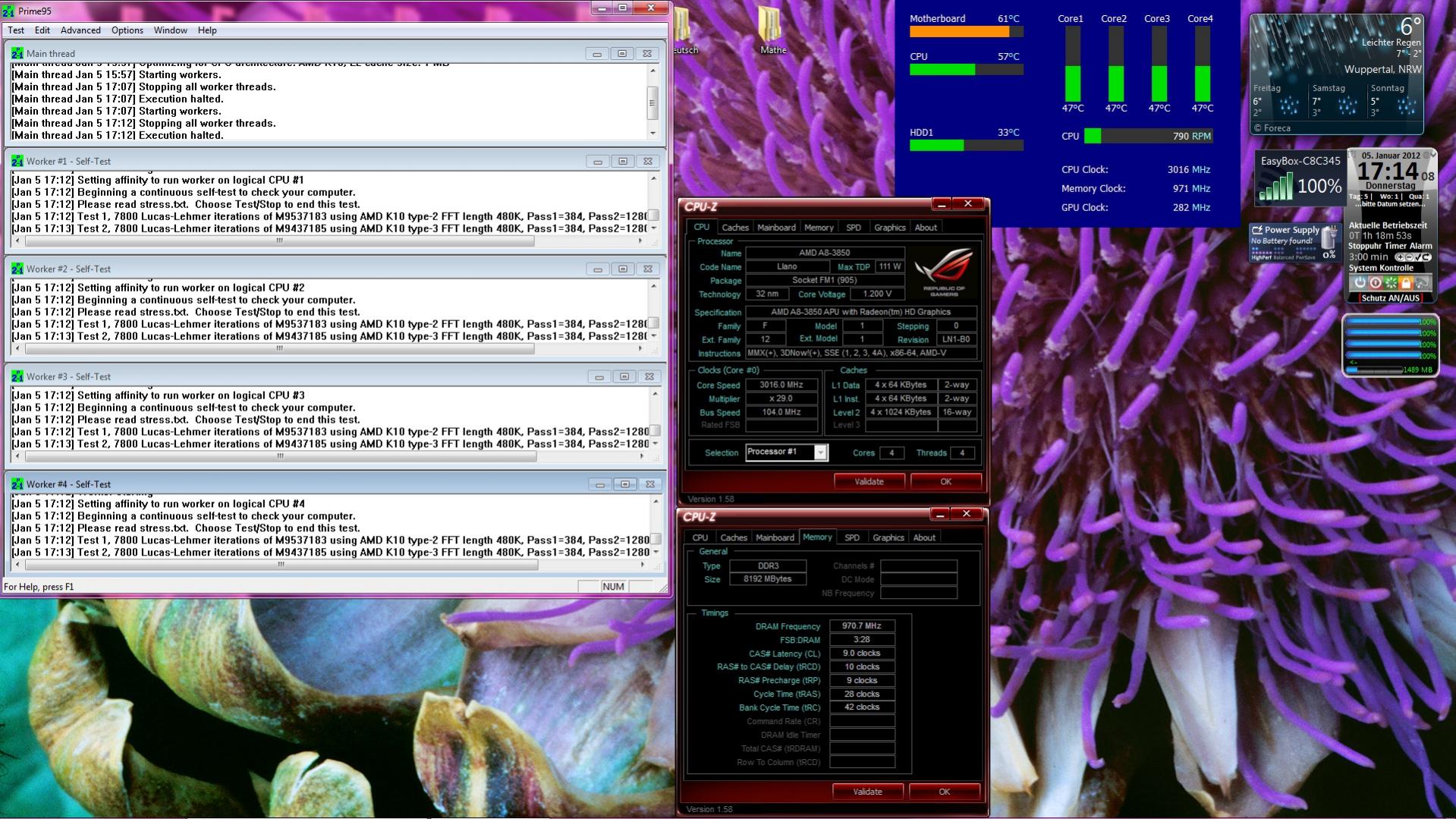The height and width of the screenshot is (819, 1456).
Task: Click the Worker #2 horizontal scrollbar thumb
Action: click(x=279, y=349)
